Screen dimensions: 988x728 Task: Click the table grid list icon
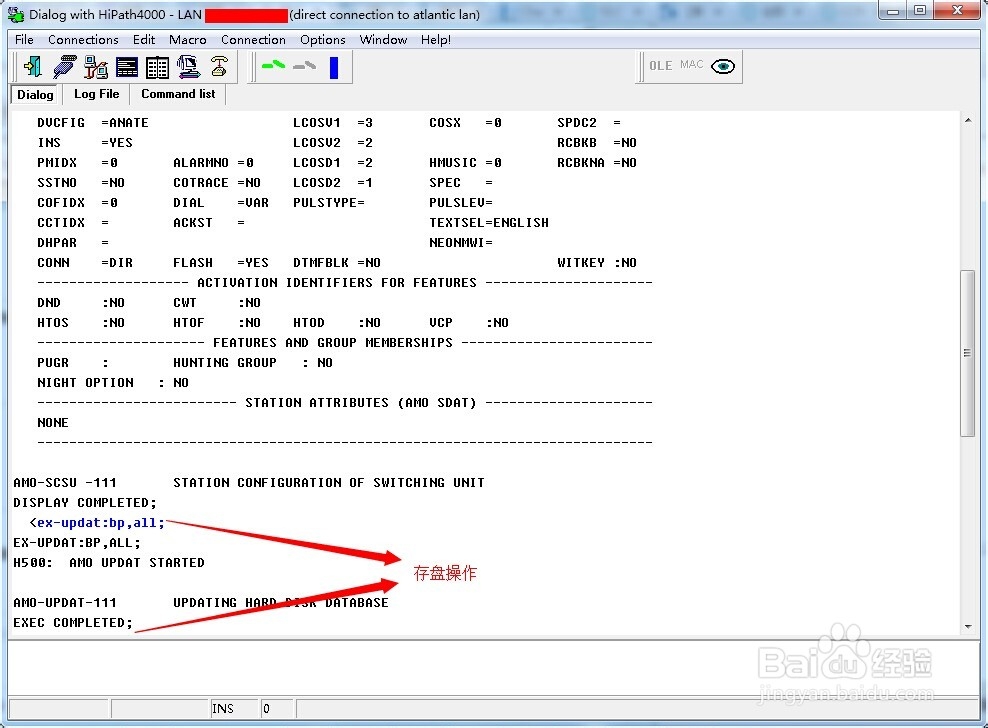pyautogui.click(x=158, y=67)
